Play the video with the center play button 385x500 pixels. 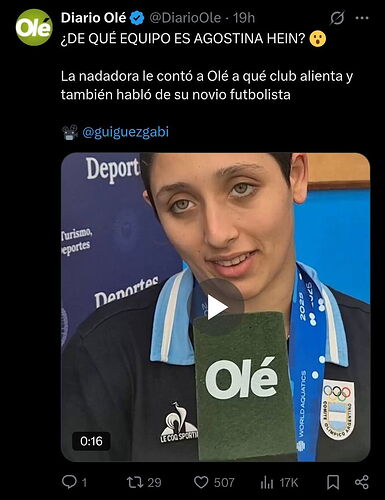pos(216,307)
